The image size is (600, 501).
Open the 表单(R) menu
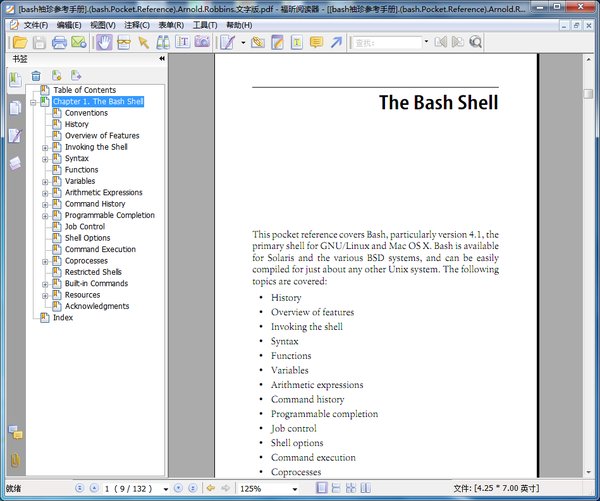pyautogui.click(x=171, y=25)
